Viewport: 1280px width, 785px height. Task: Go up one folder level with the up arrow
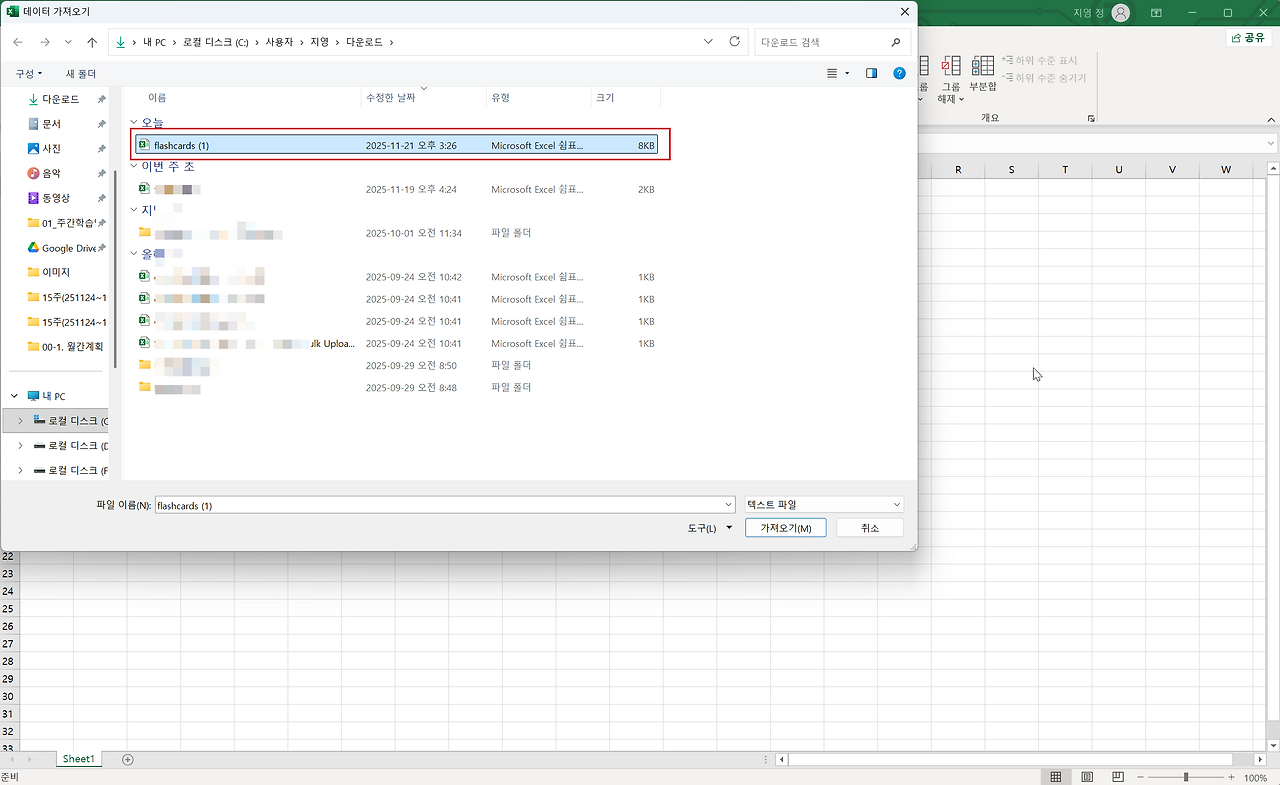92,42
